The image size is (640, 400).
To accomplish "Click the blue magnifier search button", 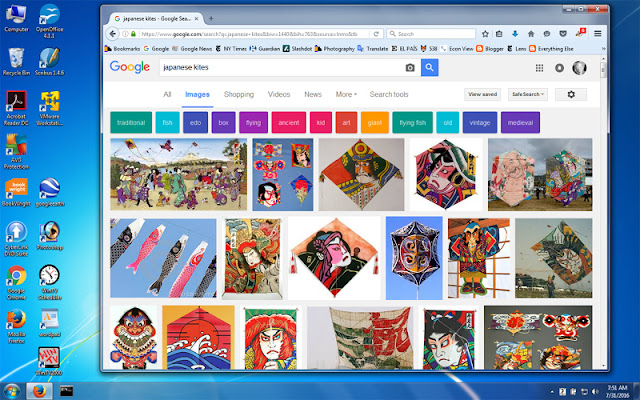I will point(429,68).
